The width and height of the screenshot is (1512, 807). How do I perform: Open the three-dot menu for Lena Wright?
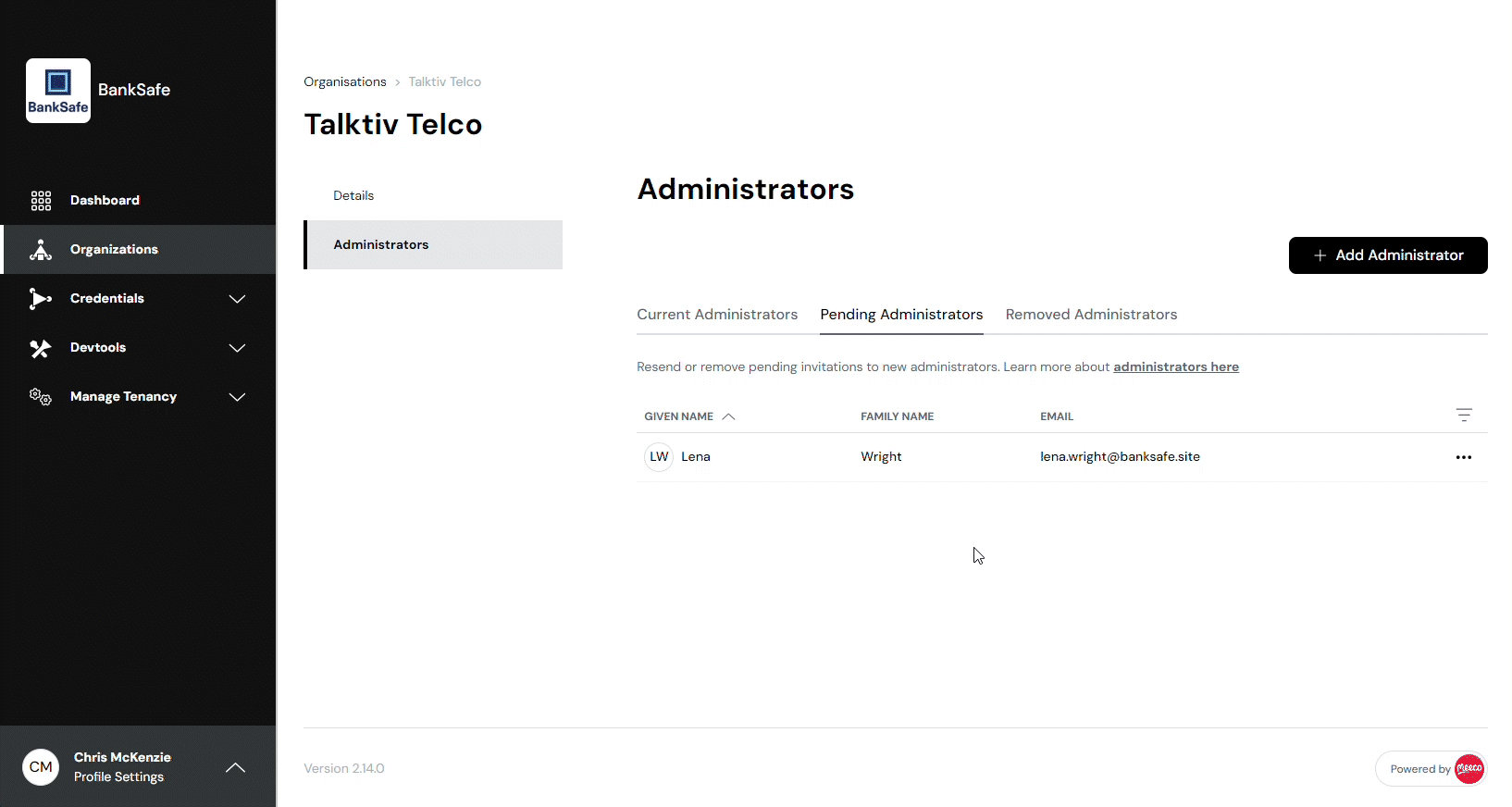[x=1464, y=457]
